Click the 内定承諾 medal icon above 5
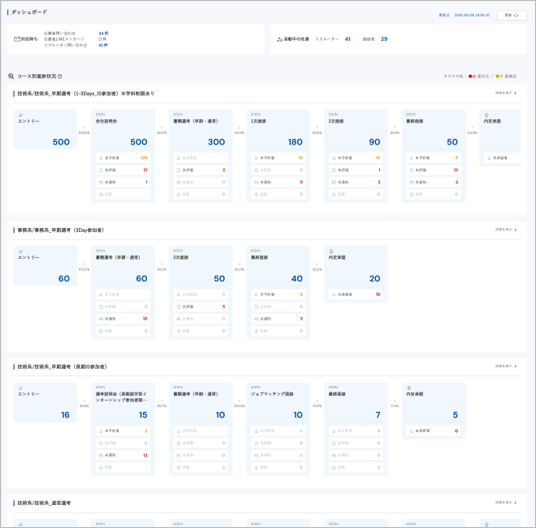The image size is (536, 528). pyautogui.click(x=408, y=388)
